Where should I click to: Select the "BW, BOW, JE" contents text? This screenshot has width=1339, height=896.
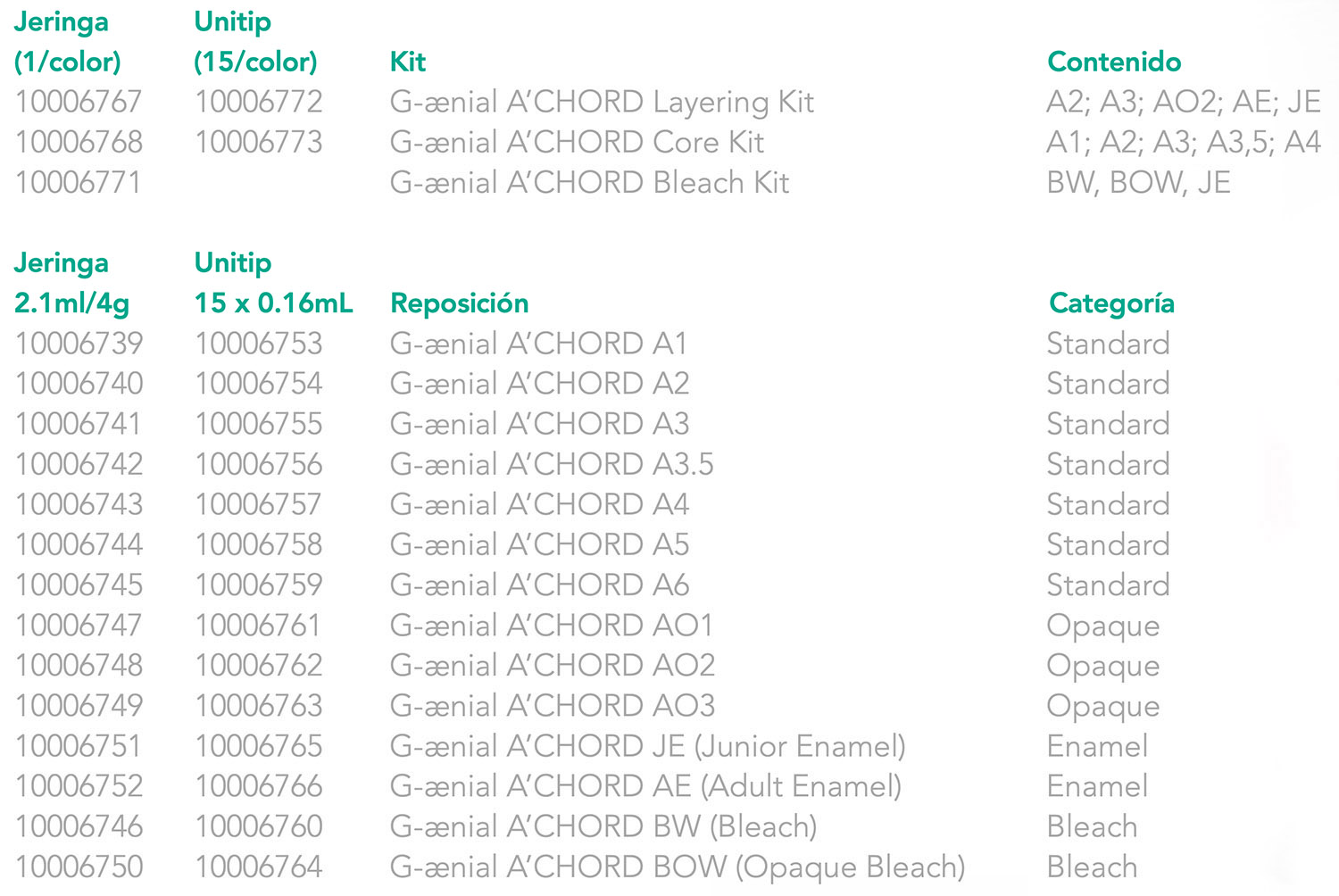point(1138,183)
